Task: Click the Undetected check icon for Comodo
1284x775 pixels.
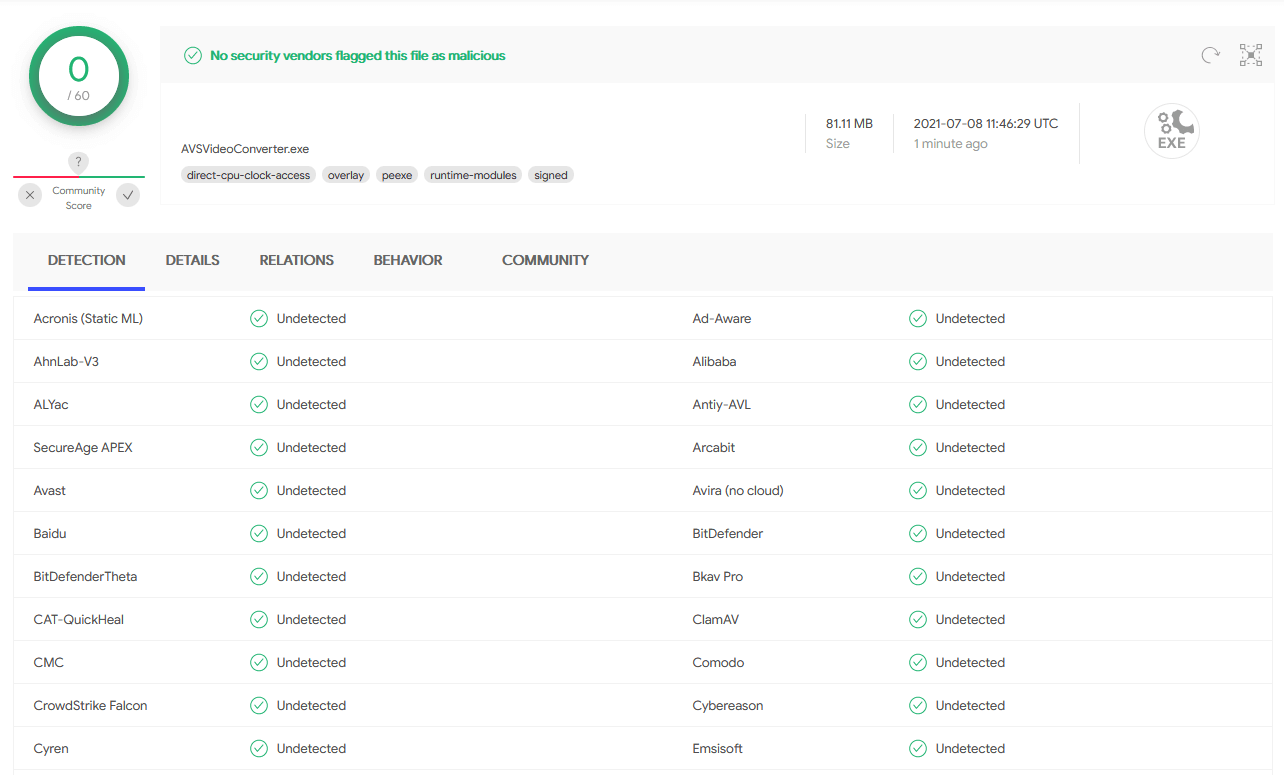Action: pyautogui.click(x=918, y=663)
